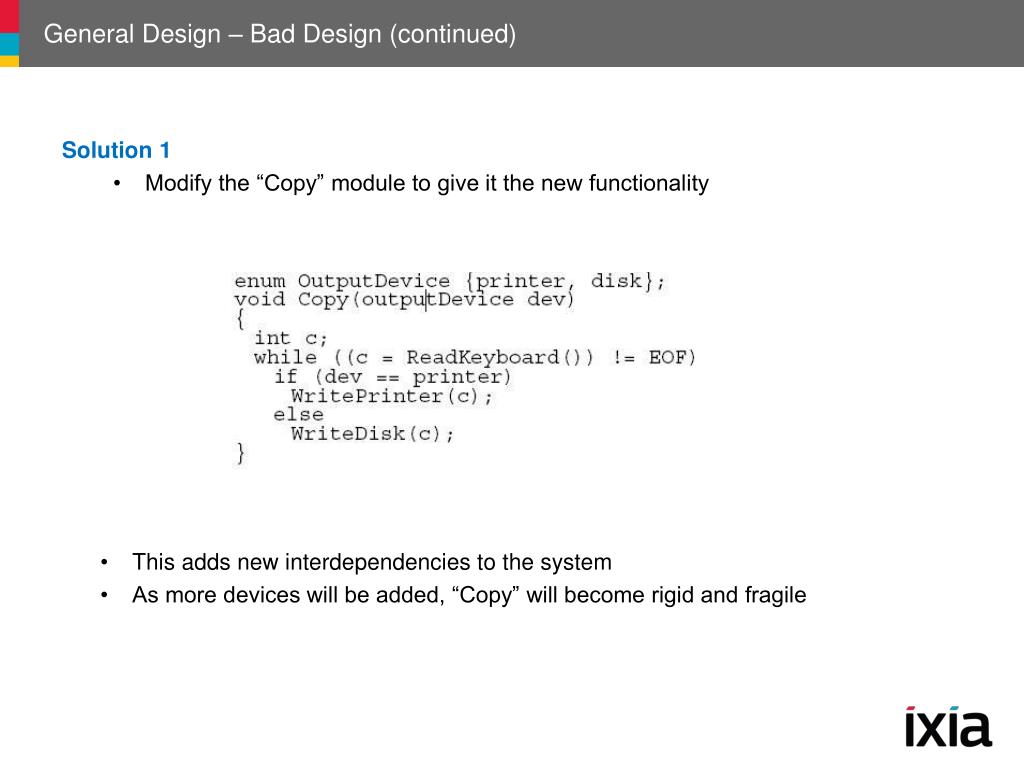Click the bullet 'Modify the "Copy" module' line

point(426,184)
